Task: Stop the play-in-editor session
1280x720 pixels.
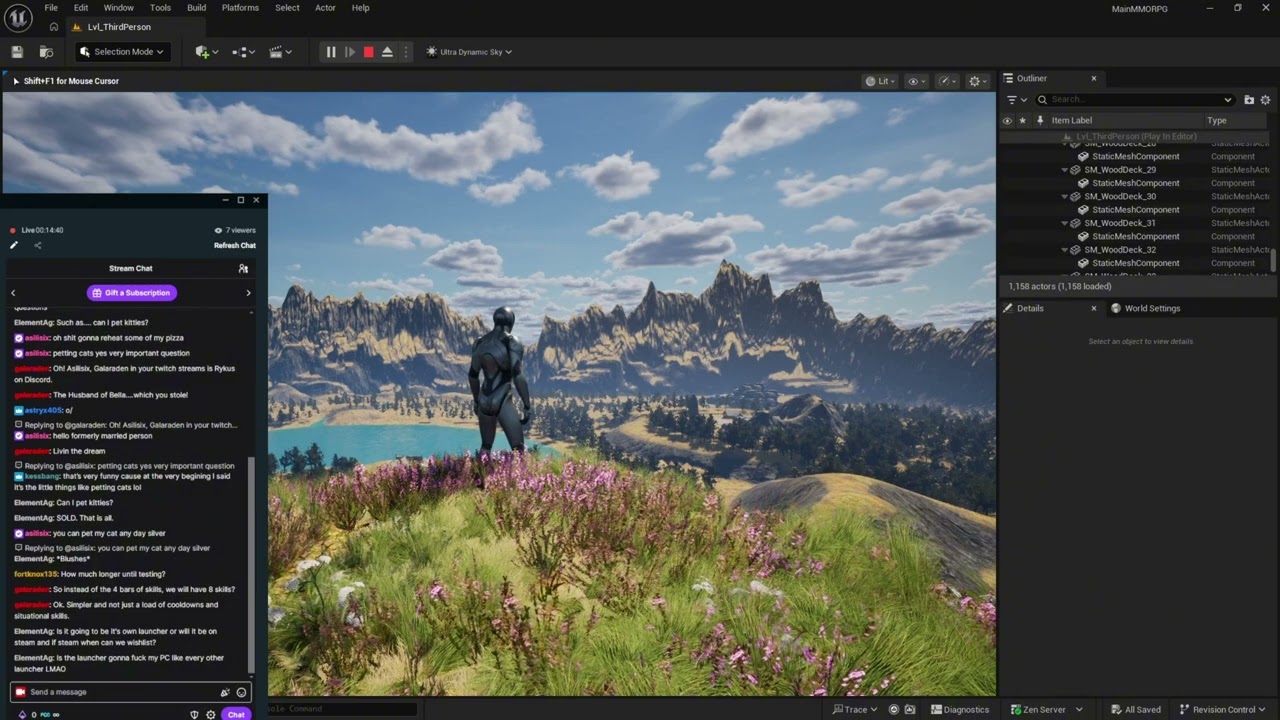Action: 369,52
